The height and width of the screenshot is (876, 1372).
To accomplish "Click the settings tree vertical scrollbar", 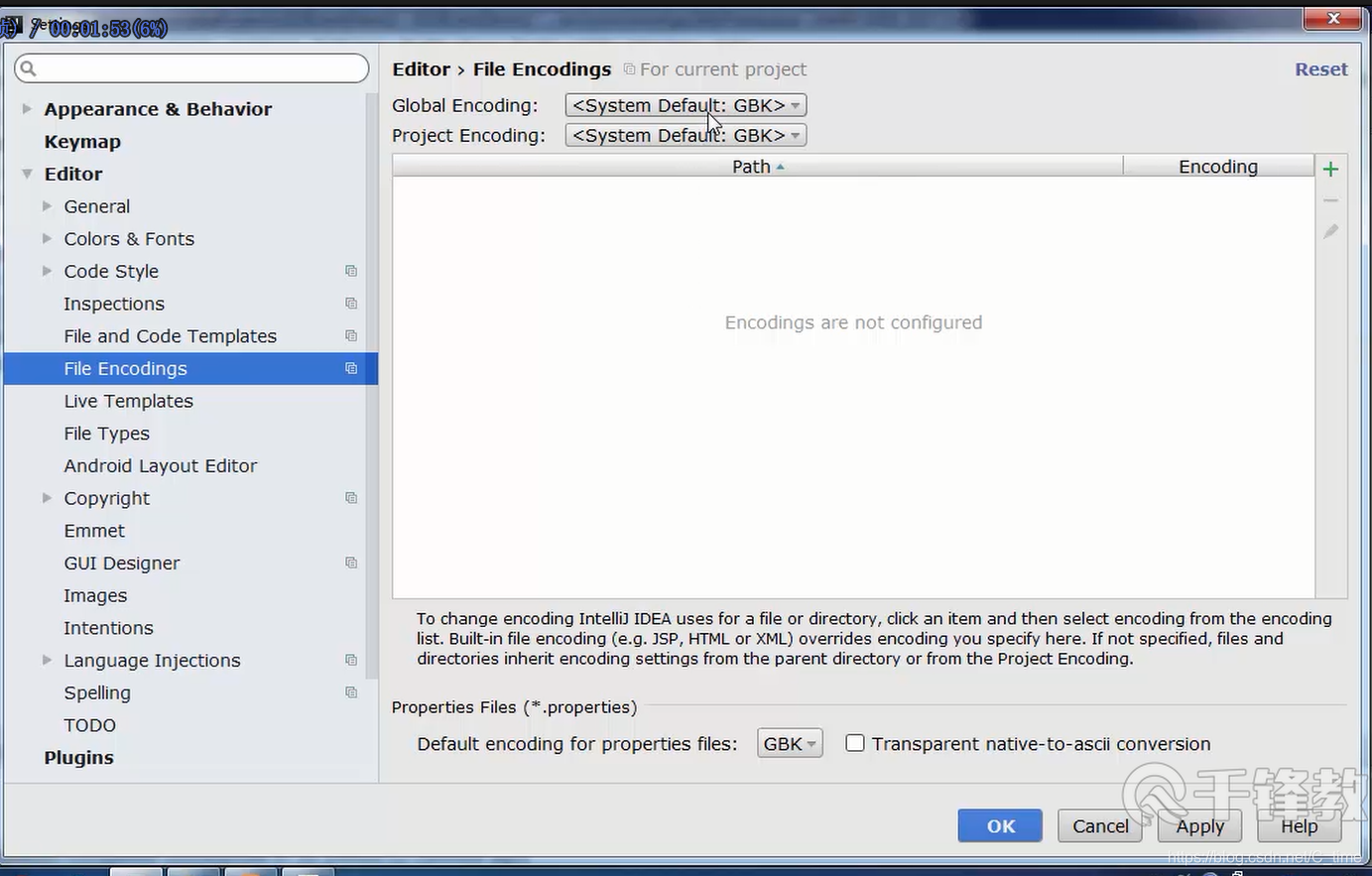I will [x=372, y=387].
